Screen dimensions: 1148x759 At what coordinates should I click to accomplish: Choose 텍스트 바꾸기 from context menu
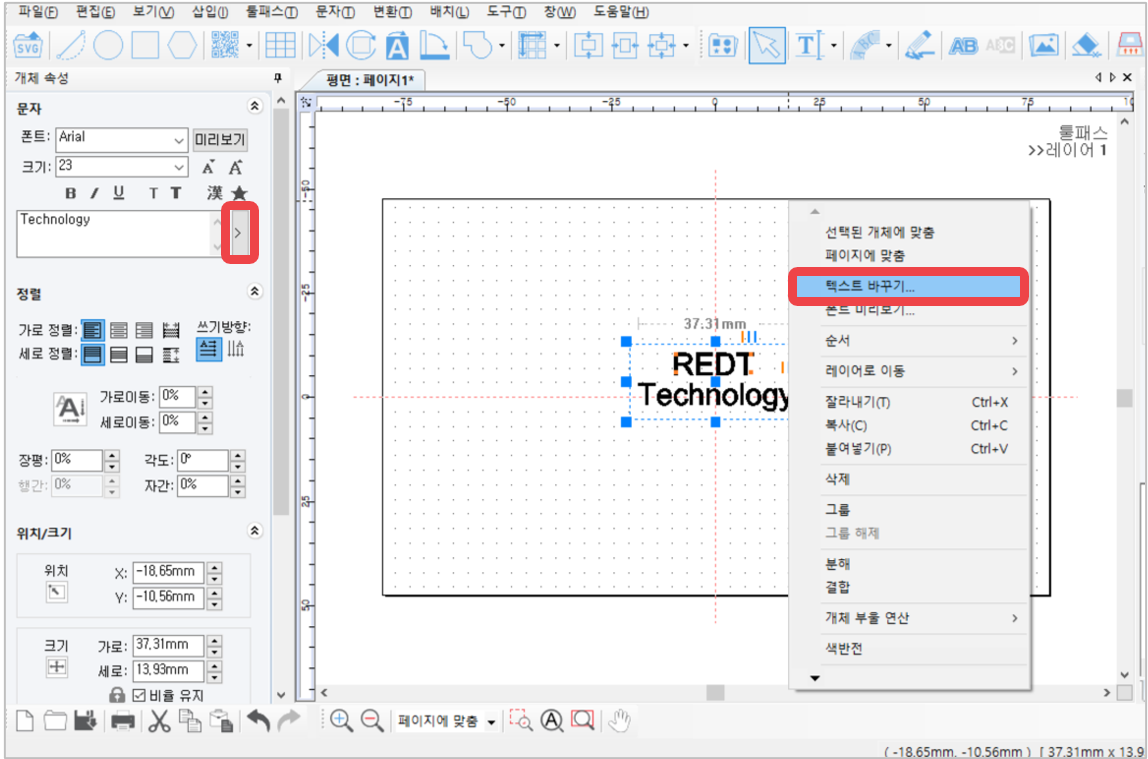tap(908, 286)
